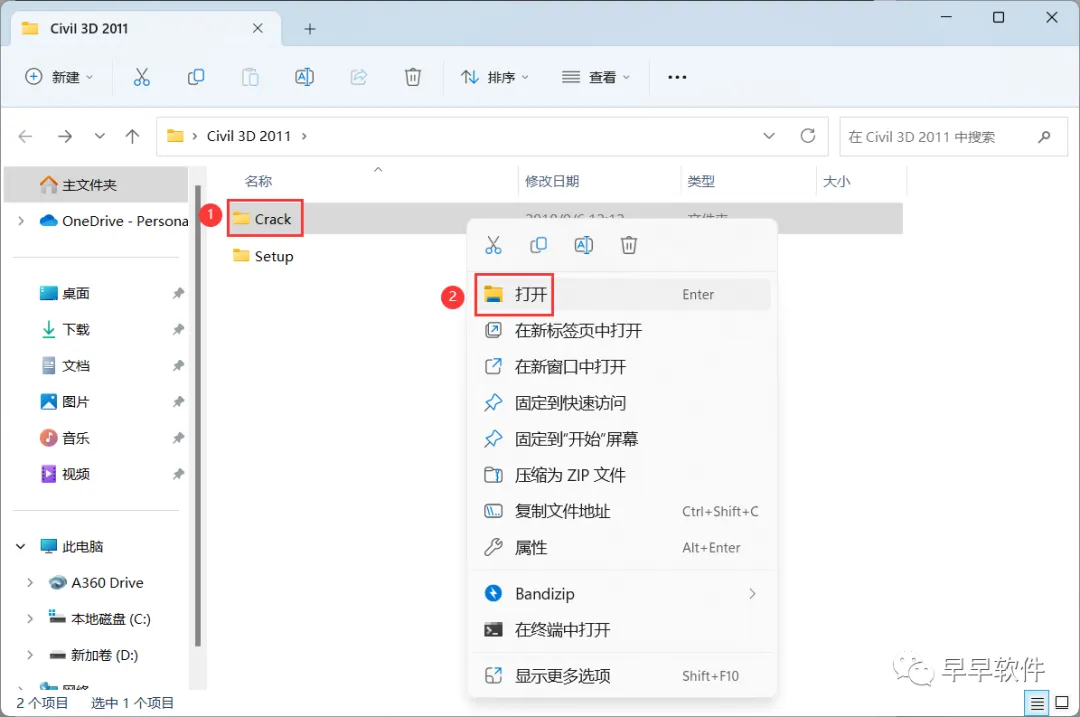Expand the address bar history dropdown
The image size is (1080, 717).
tap(769, 136)
